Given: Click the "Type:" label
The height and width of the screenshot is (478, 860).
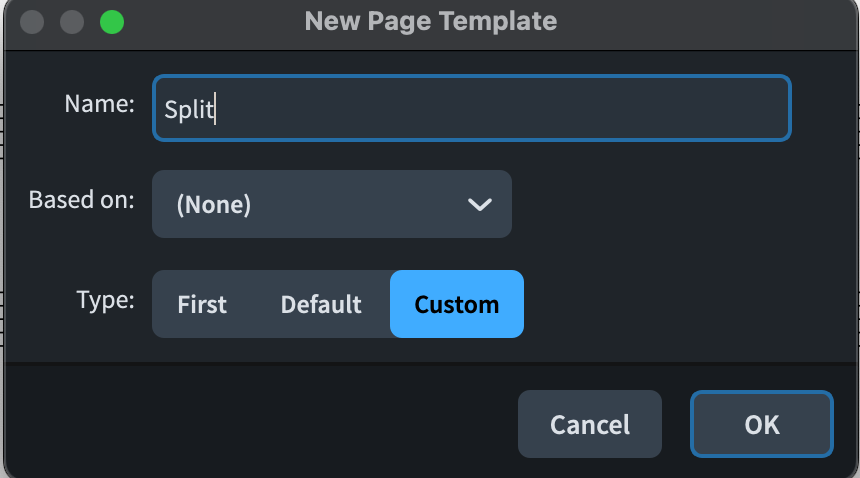Looking at the screenshot, I should pyautogui.click(x=105, y=299).
